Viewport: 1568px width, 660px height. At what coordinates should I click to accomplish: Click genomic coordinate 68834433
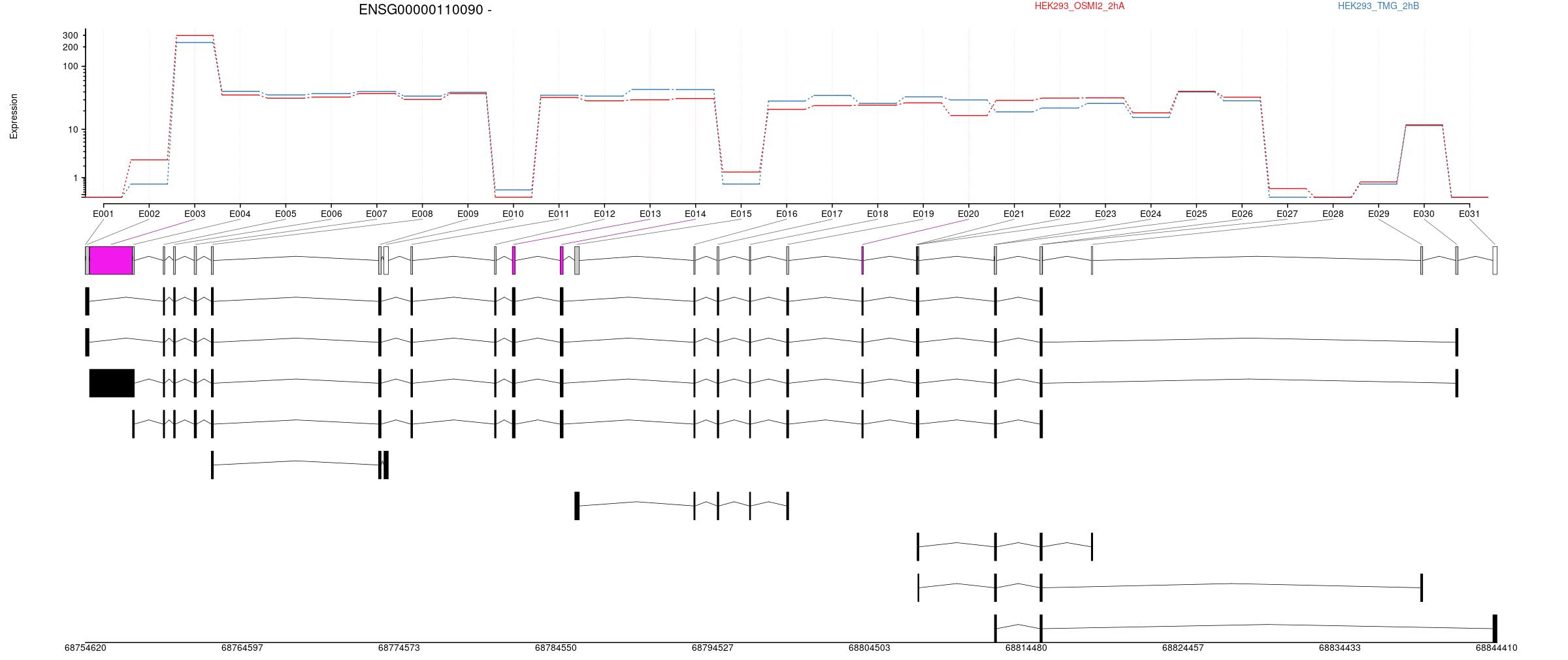(x=1339, y=648)
